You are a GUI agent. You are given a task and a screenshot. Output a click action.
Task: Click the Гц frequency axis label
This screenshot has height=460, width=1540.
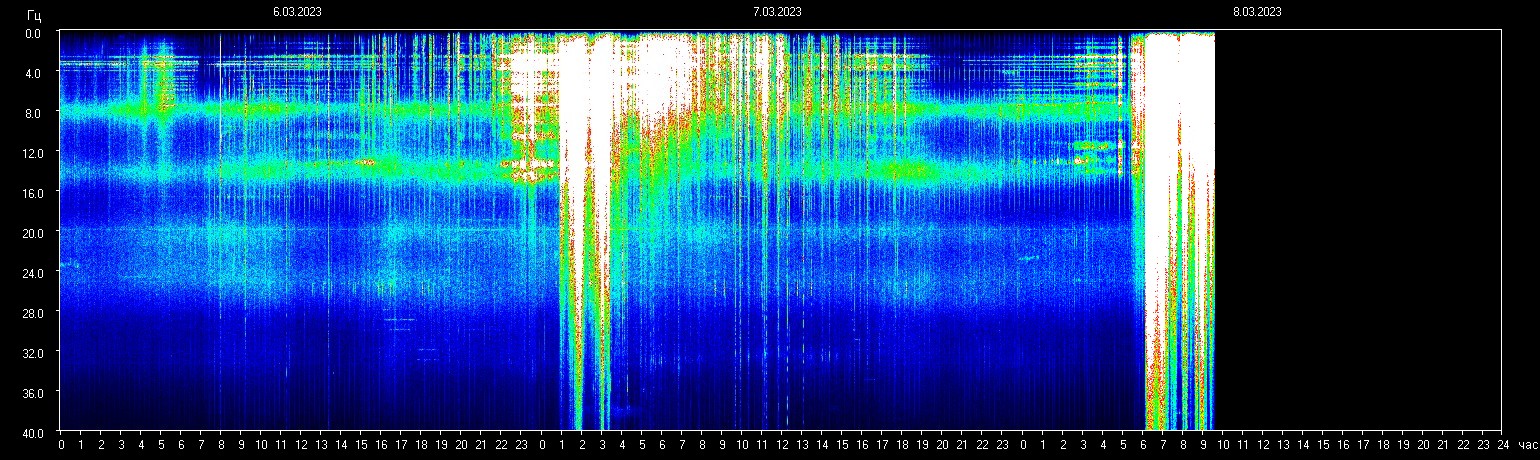click(x=34, y=15)
